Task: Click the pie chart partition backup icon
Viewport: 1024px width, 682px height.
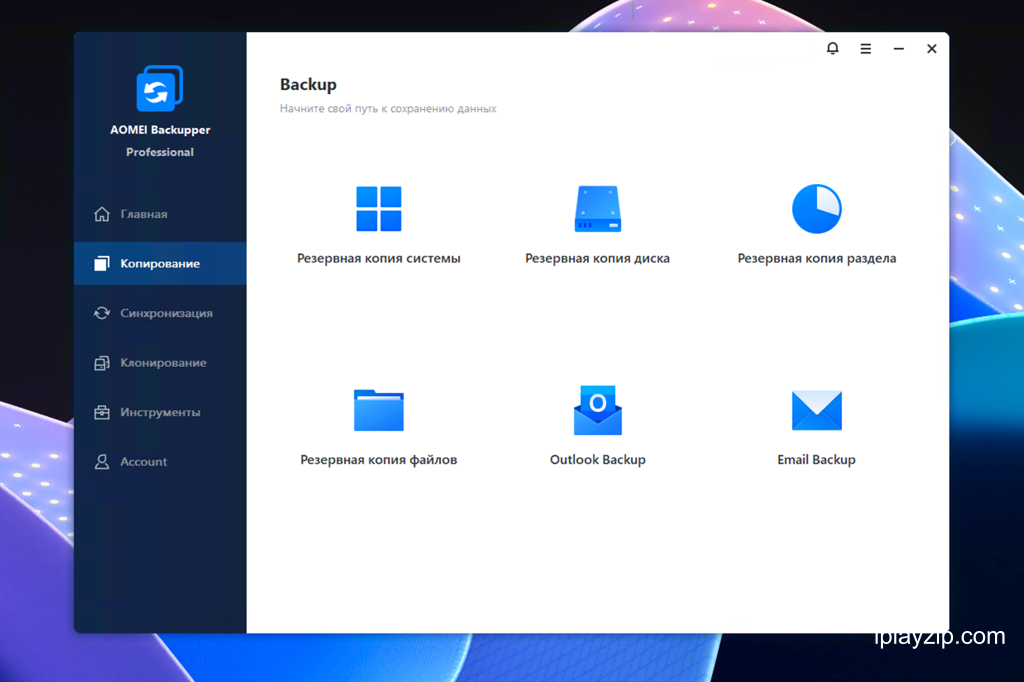Action: (x=816, y=209)
